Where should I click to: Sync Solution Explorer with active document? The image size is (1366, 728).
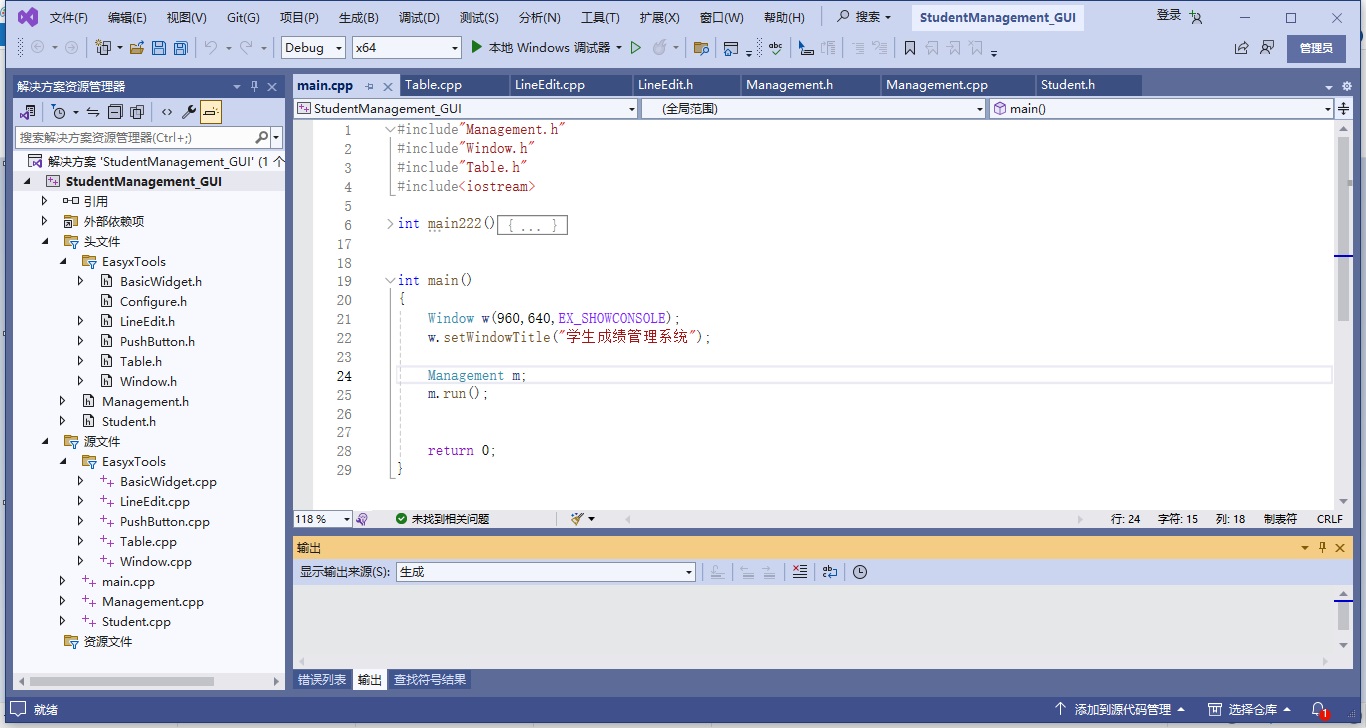(x=92, y=112)
